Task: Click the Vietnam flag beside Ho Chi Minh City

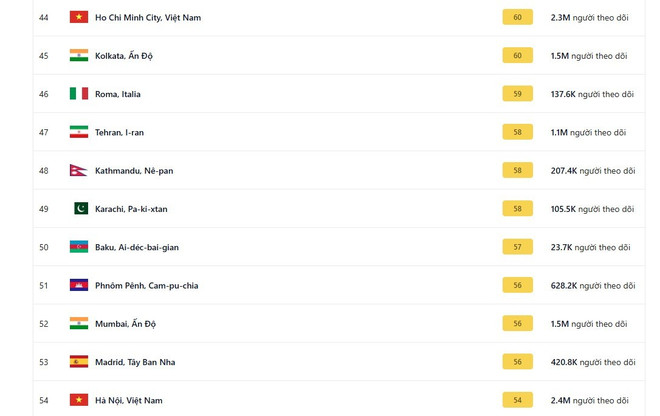Action: pyautogui.click(x=79, y=17)
